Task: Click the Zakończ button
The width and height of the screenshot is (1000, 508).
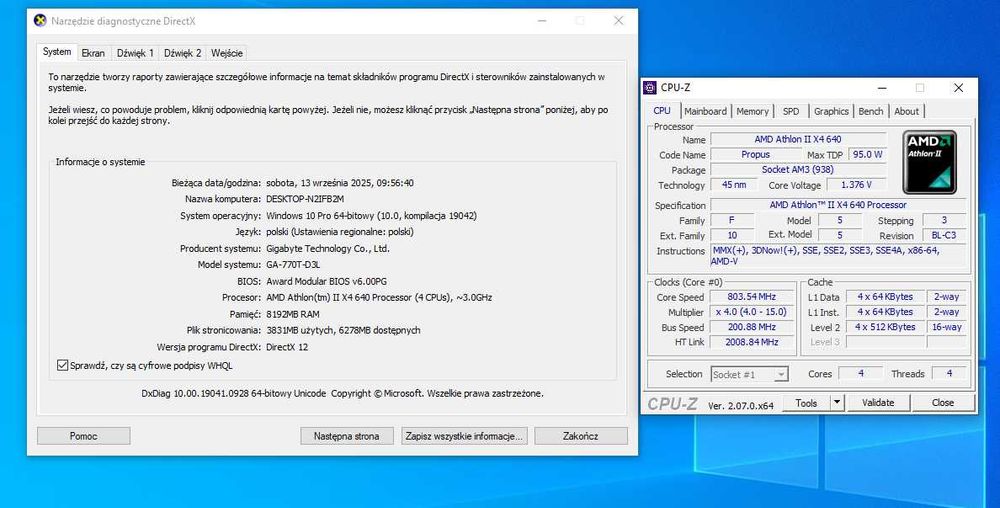Action: pyautogui.click(x=581, y=436)
